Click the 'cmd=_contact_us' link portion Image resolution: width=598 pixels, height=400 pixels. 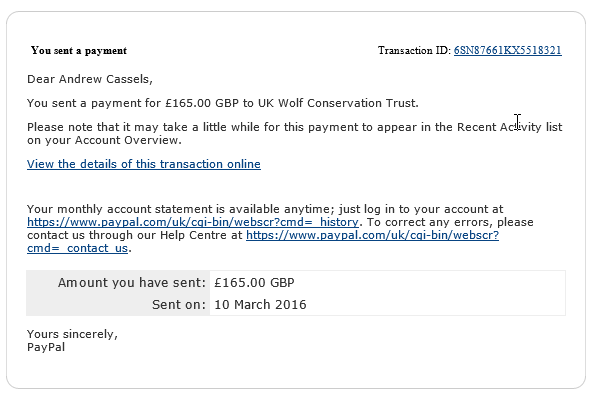pyautogui.click(x=77, y=248)
